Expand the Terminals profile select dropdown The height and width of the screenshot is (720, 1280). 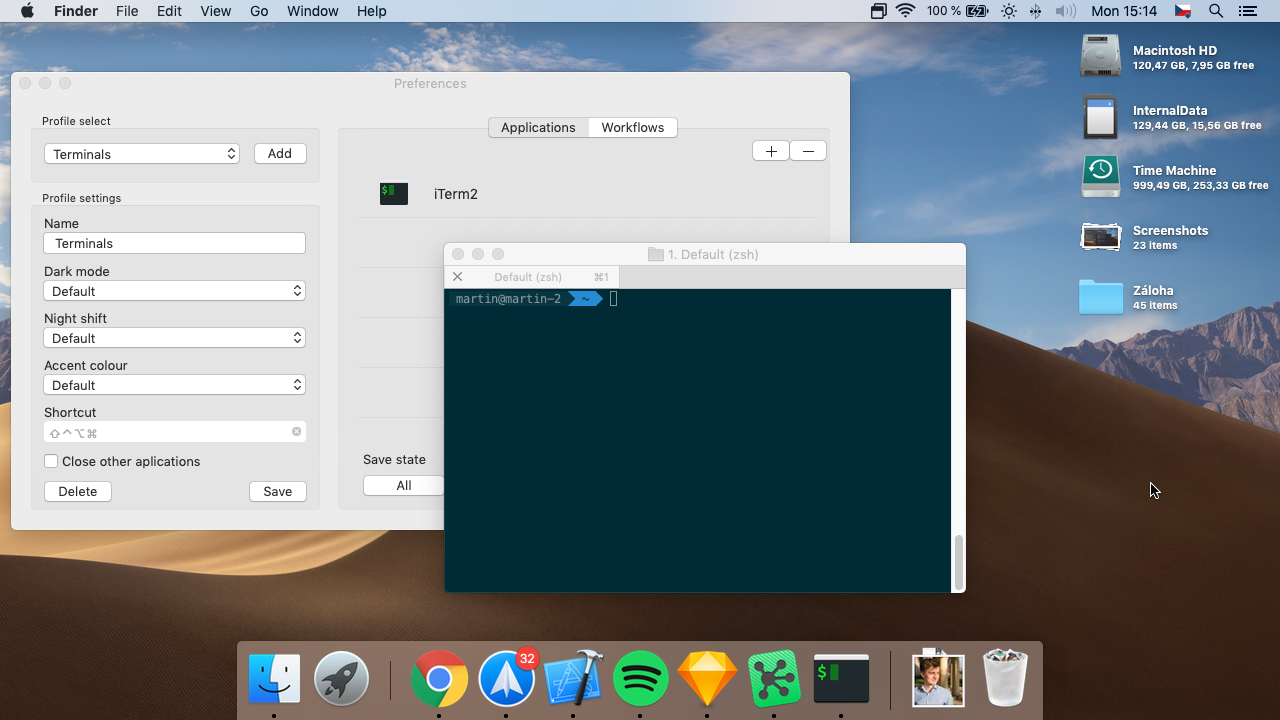[142, 154]
